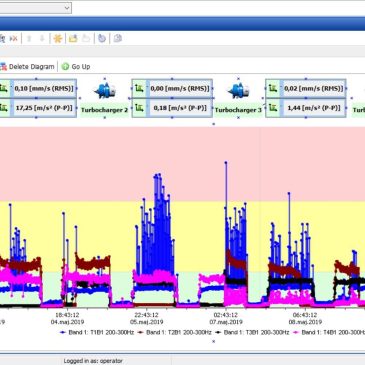Select the 0,02 [mm/s (RMS)] value field
The image size is (365, 365).
point(313,89)
